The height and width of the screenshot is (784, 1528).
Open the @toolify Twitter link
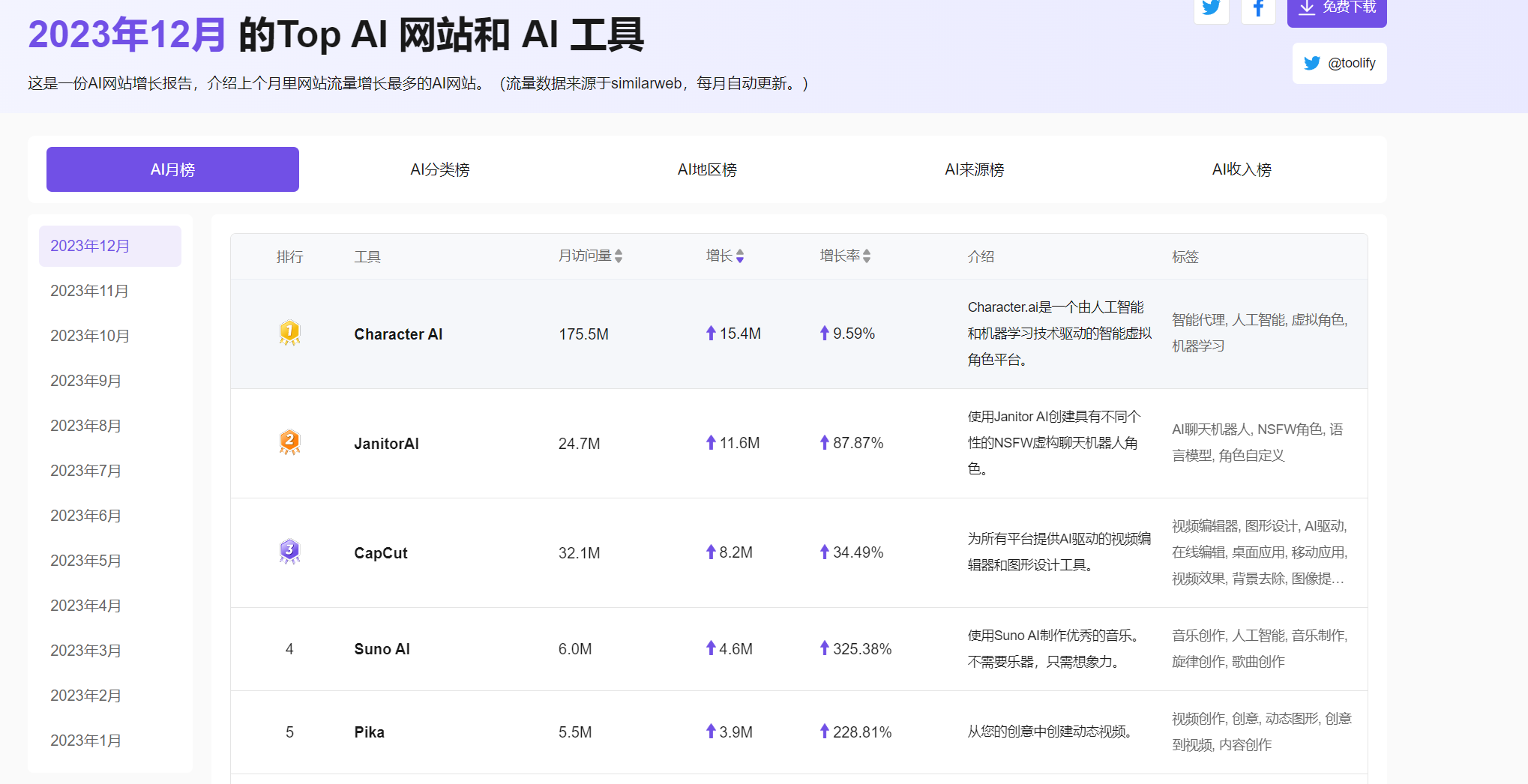tap(1339, 63)
